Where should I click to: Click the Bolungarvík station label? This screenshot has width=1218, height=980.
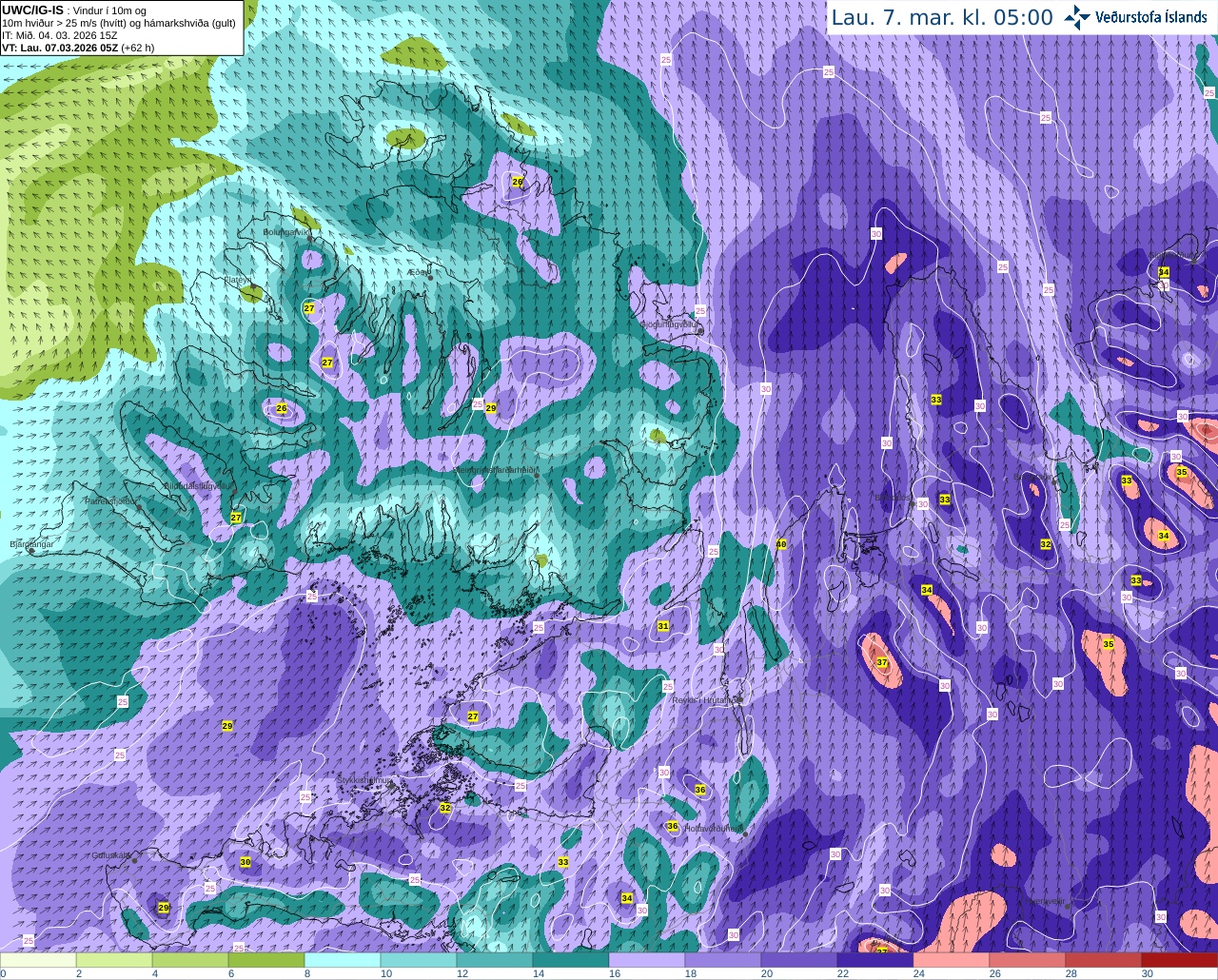point(286,231)
